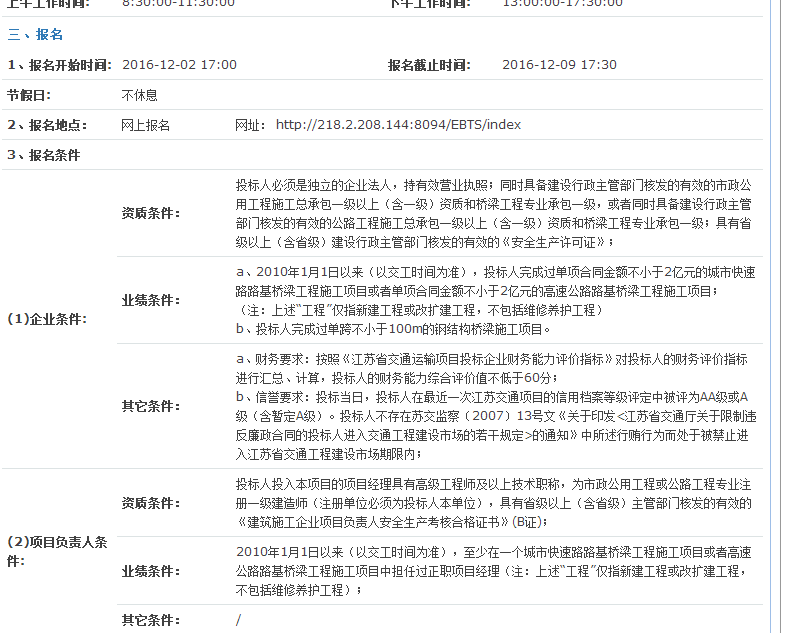Click the 业绩条件 label under 企业条件
The image size is (785, 633).
coord(150,300)
